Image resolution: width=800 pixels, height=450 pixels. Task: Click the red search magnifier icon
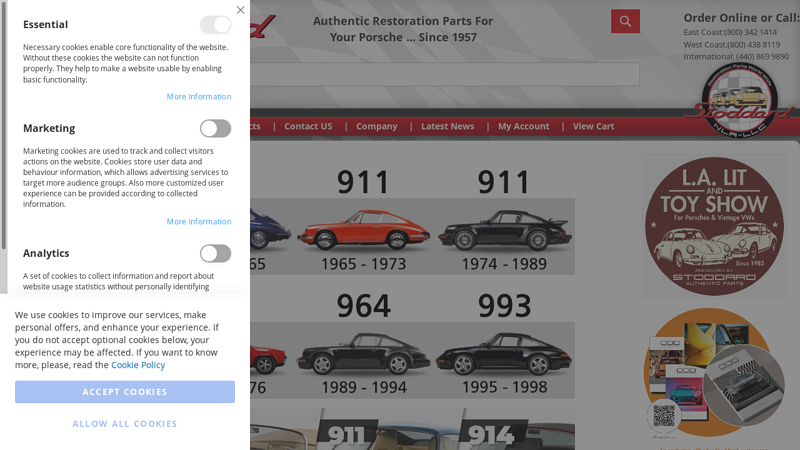626,21
